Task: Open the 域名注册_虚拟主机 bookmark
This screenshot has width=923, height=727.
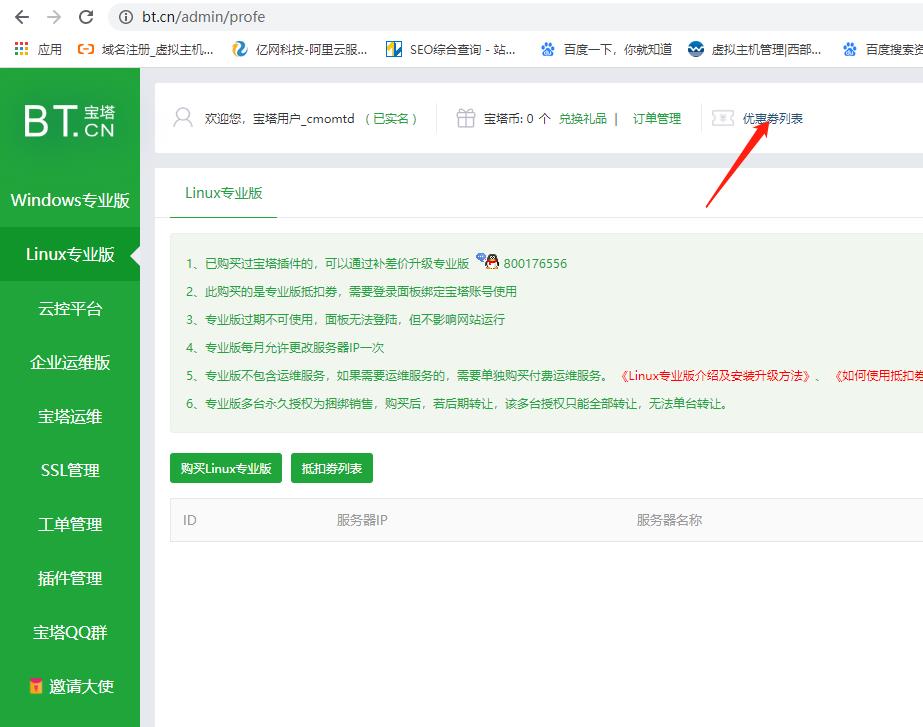Action: click(145, 49)
